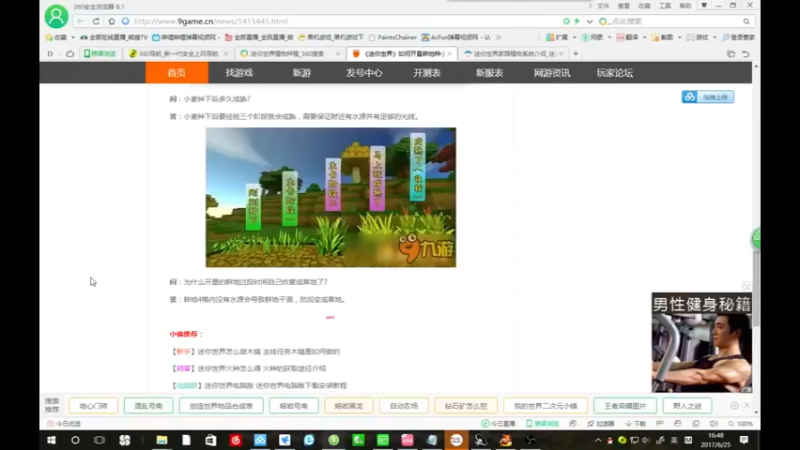
Task: Click the cloud sync icon left of tabs
Action: click(x=70, y=54)
